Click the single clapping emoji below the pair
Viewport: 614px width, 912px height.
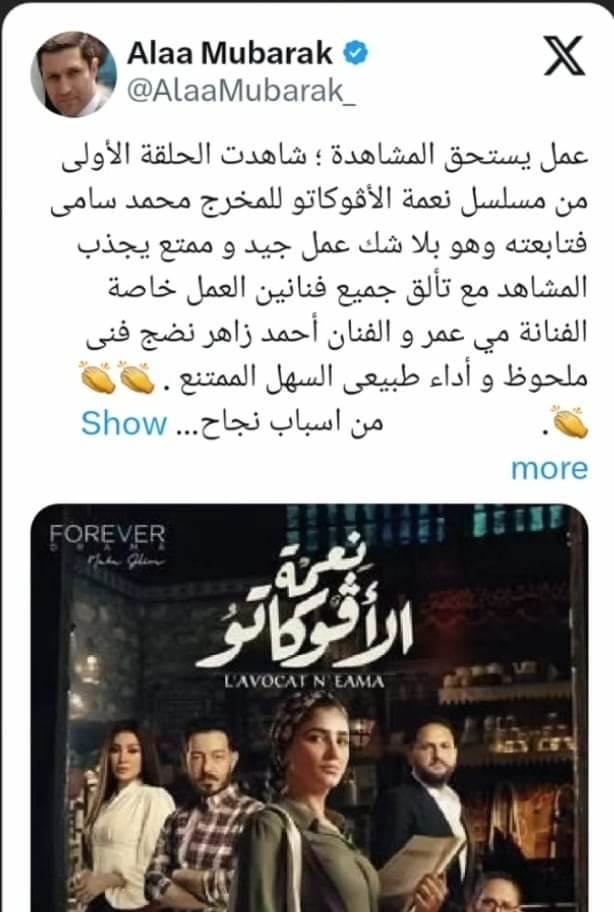[x=569, y=422]
